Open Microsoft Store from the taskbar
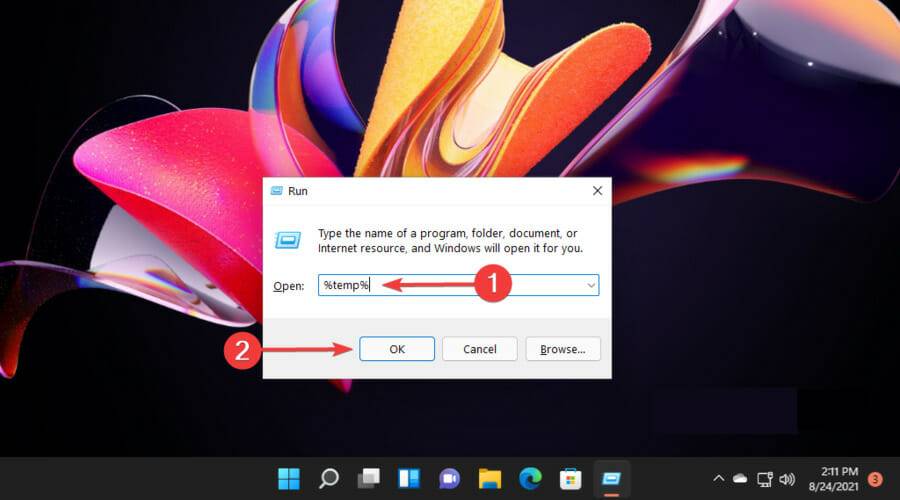Viewport: 900px width, 500px height. pos(571,479)
